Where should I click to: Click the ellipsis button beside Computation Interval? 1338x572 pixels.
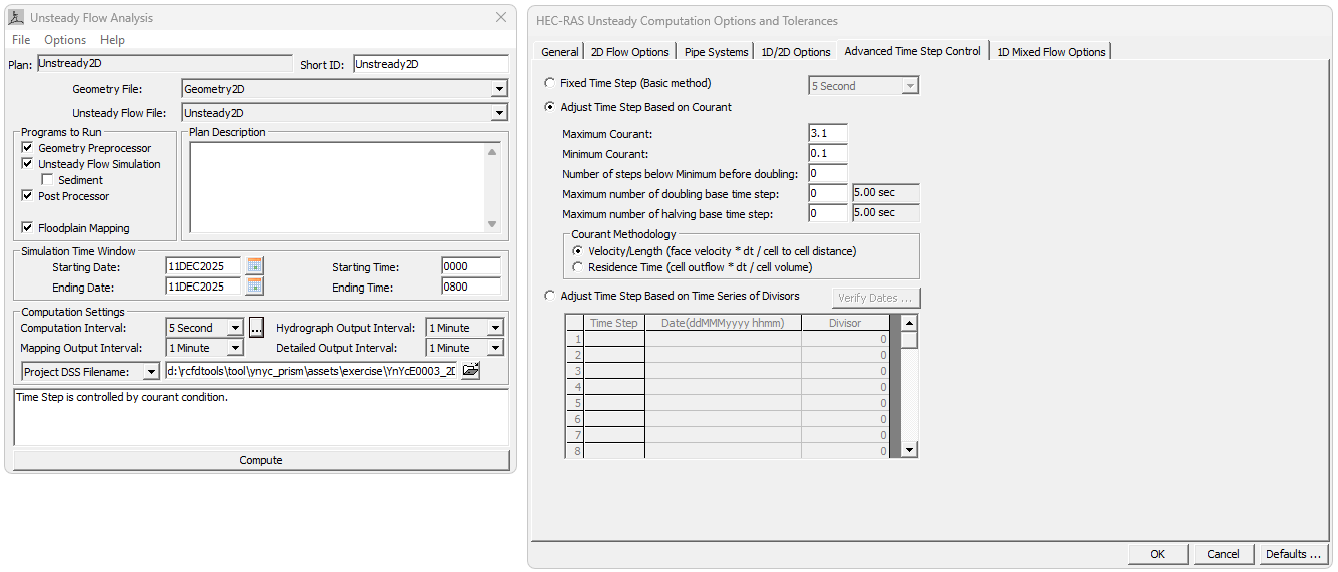coord(256,328)
